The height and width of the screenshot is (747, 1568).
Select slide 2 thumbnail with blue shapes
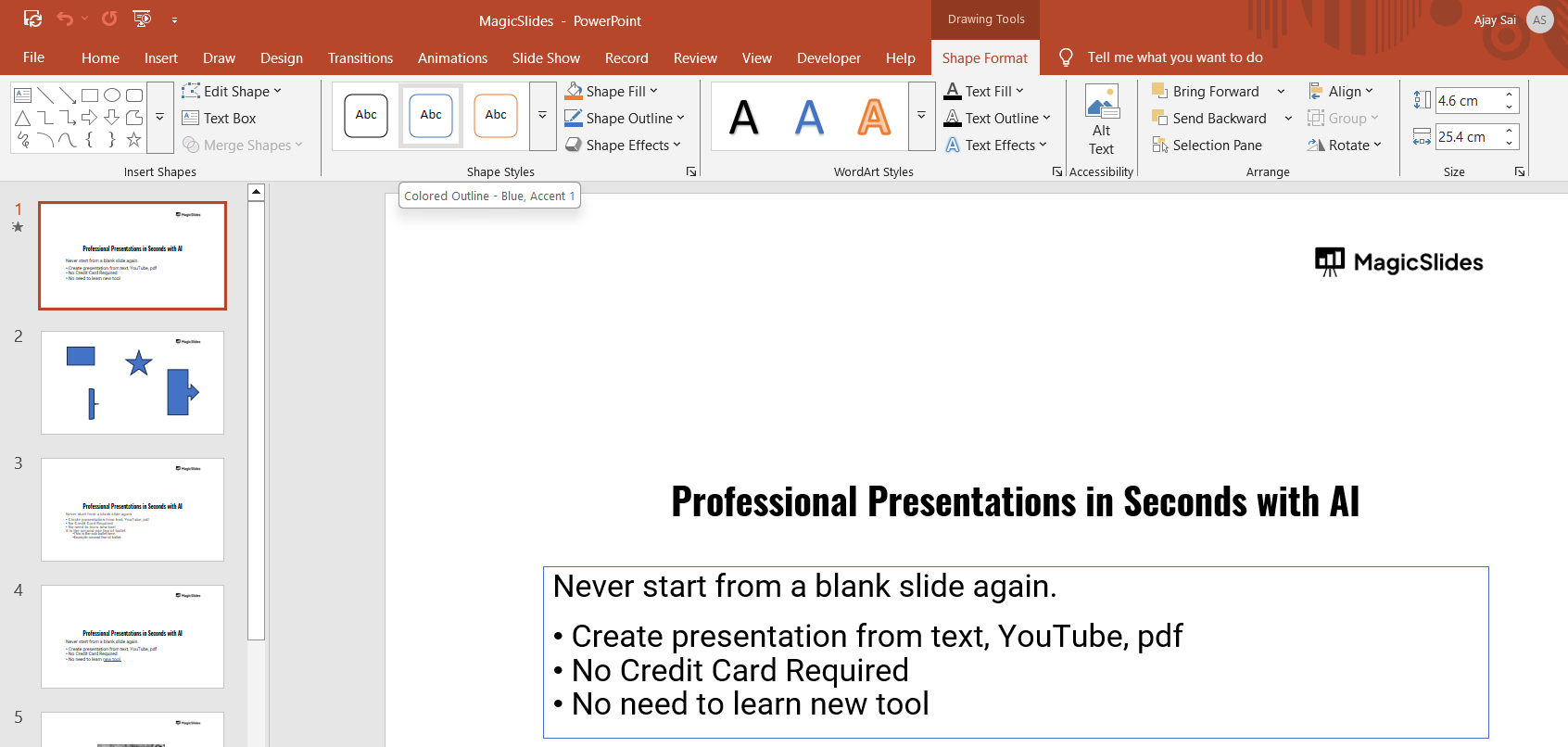[x=133, y=382]
